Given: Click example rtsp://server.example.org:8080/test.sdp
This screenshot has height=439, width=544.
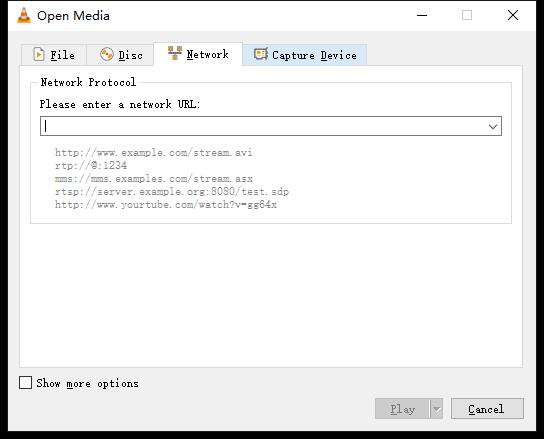Looking at the screenshot, I should pos(172,191).
